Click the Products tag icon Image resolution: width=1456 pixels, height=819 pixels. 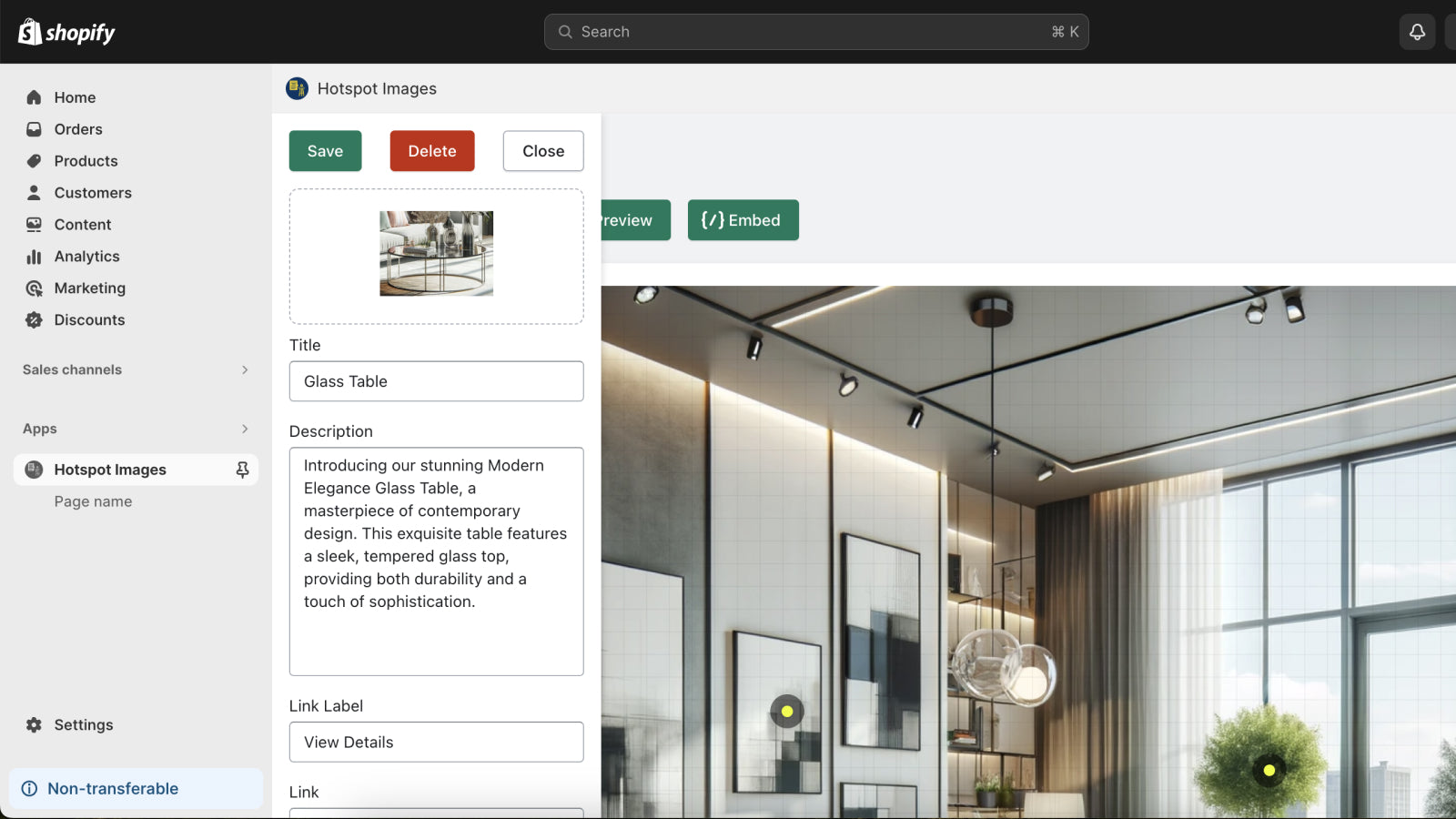coord(34,161)
